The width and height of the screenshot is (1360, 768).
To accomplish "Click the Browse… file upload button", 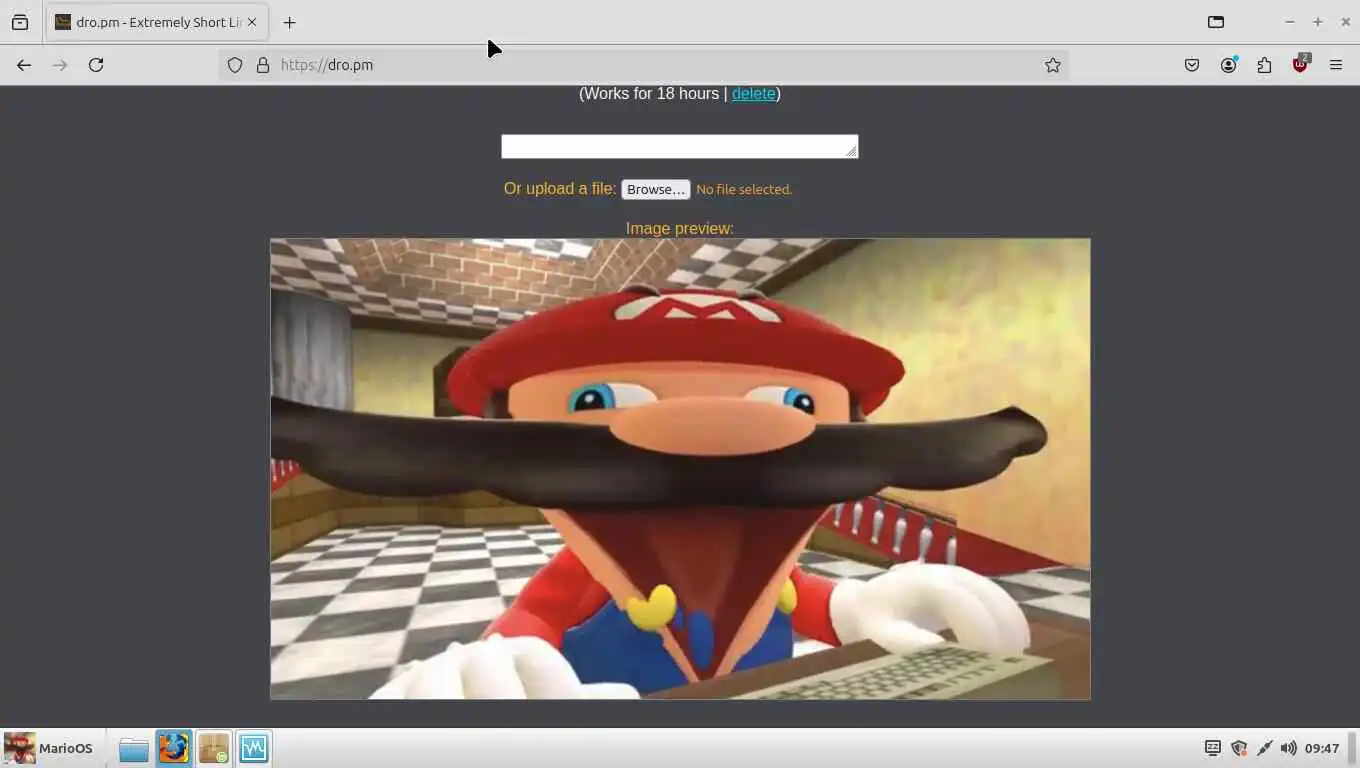I will coord(656,189).
